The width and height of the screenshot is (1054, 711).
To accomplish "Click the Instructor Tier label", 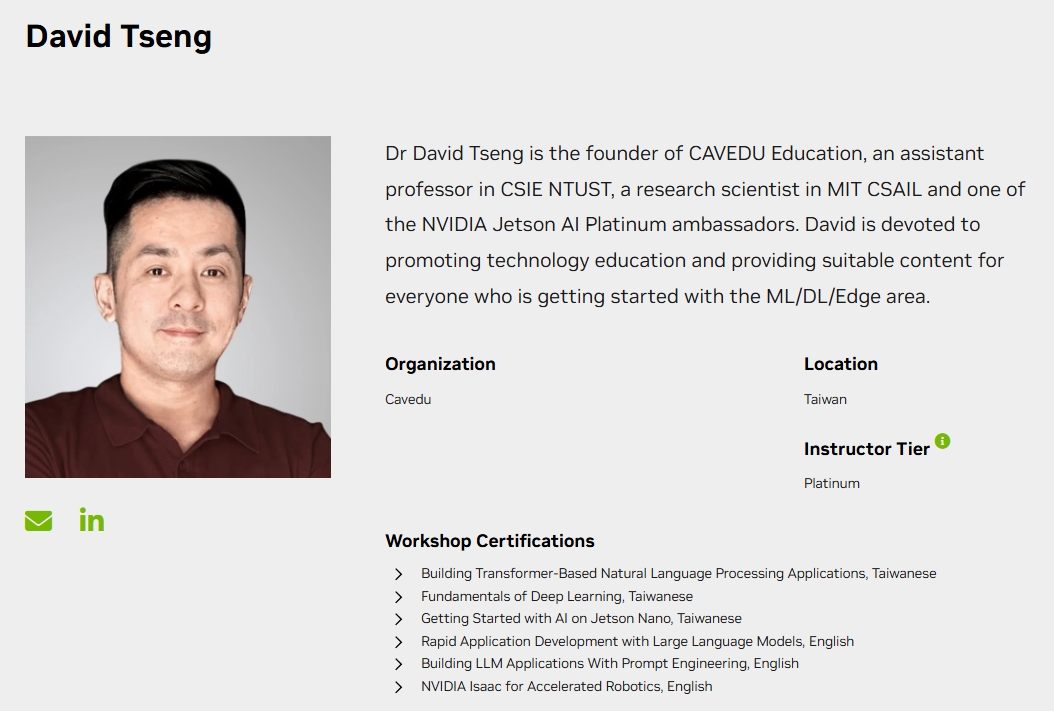I will pos(866,449).
